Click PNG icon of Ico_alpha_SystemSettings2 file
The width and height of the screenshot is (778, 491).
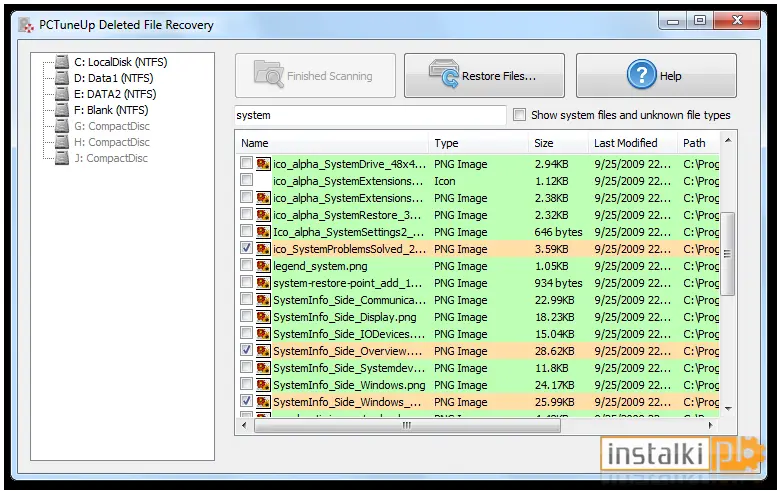263,232
